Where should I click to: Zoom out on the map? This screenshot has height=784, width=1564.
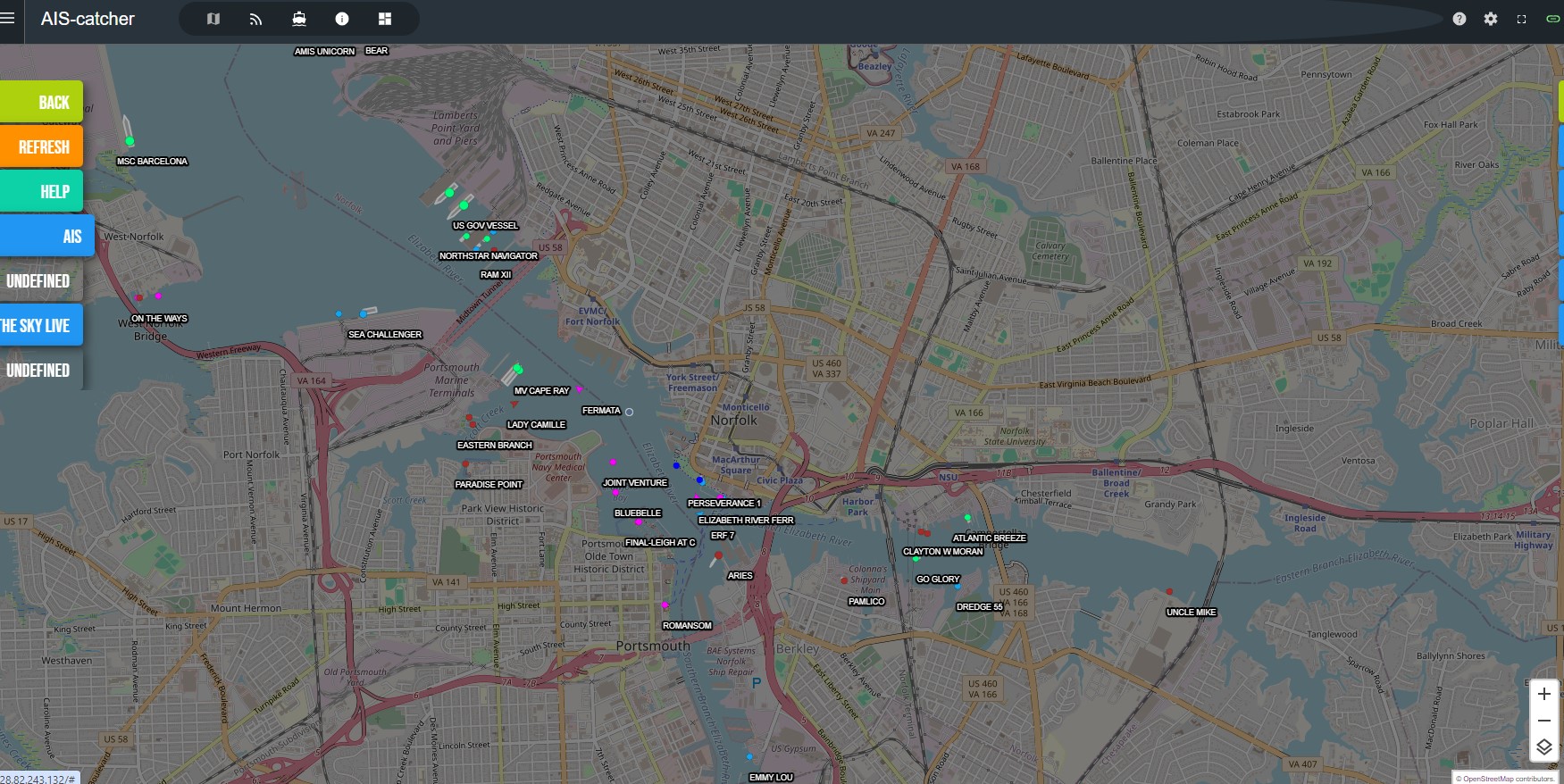[x=1544, y=720]
